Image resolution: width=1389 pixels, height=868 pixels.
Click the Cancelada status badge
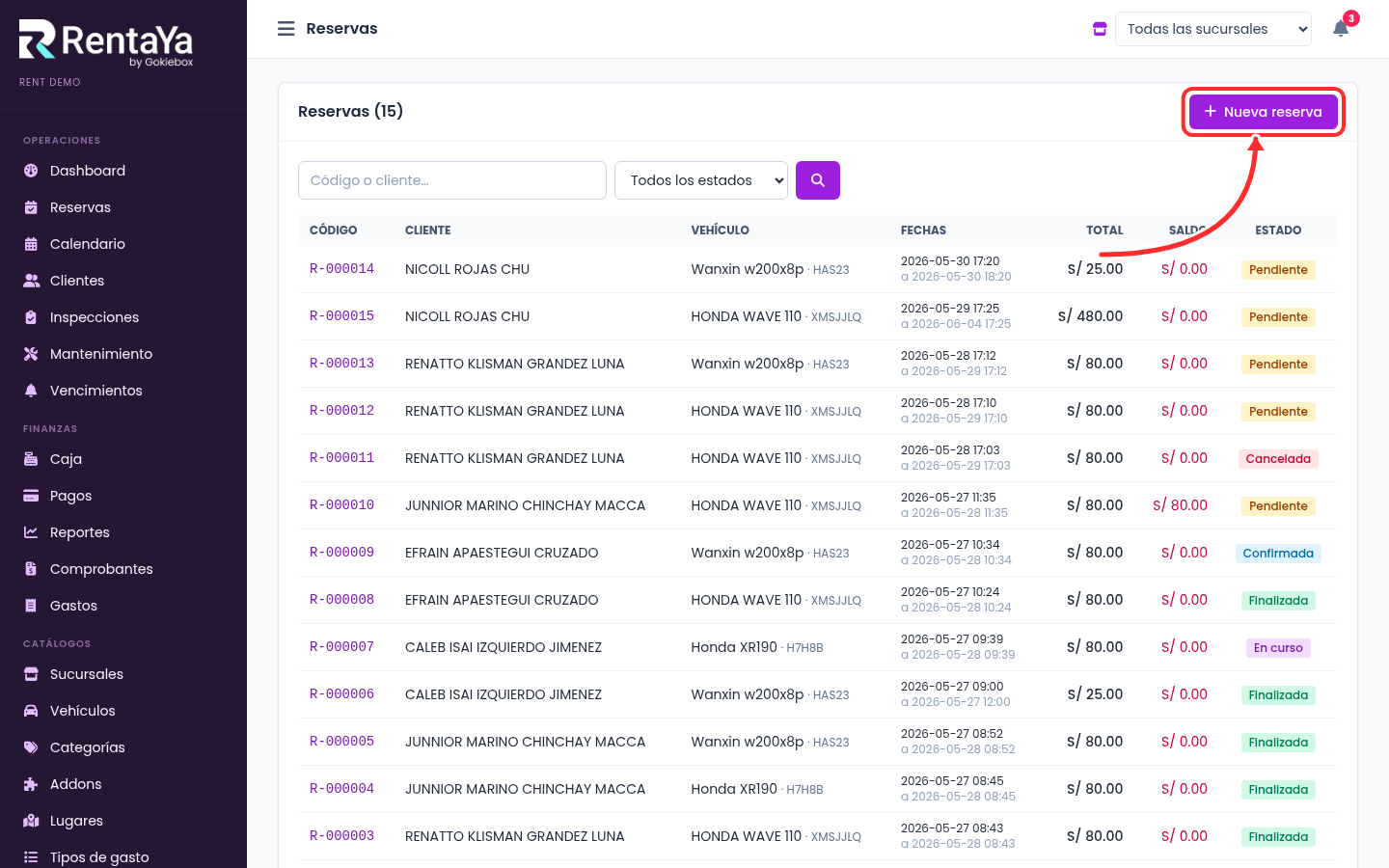[1278, 459]
